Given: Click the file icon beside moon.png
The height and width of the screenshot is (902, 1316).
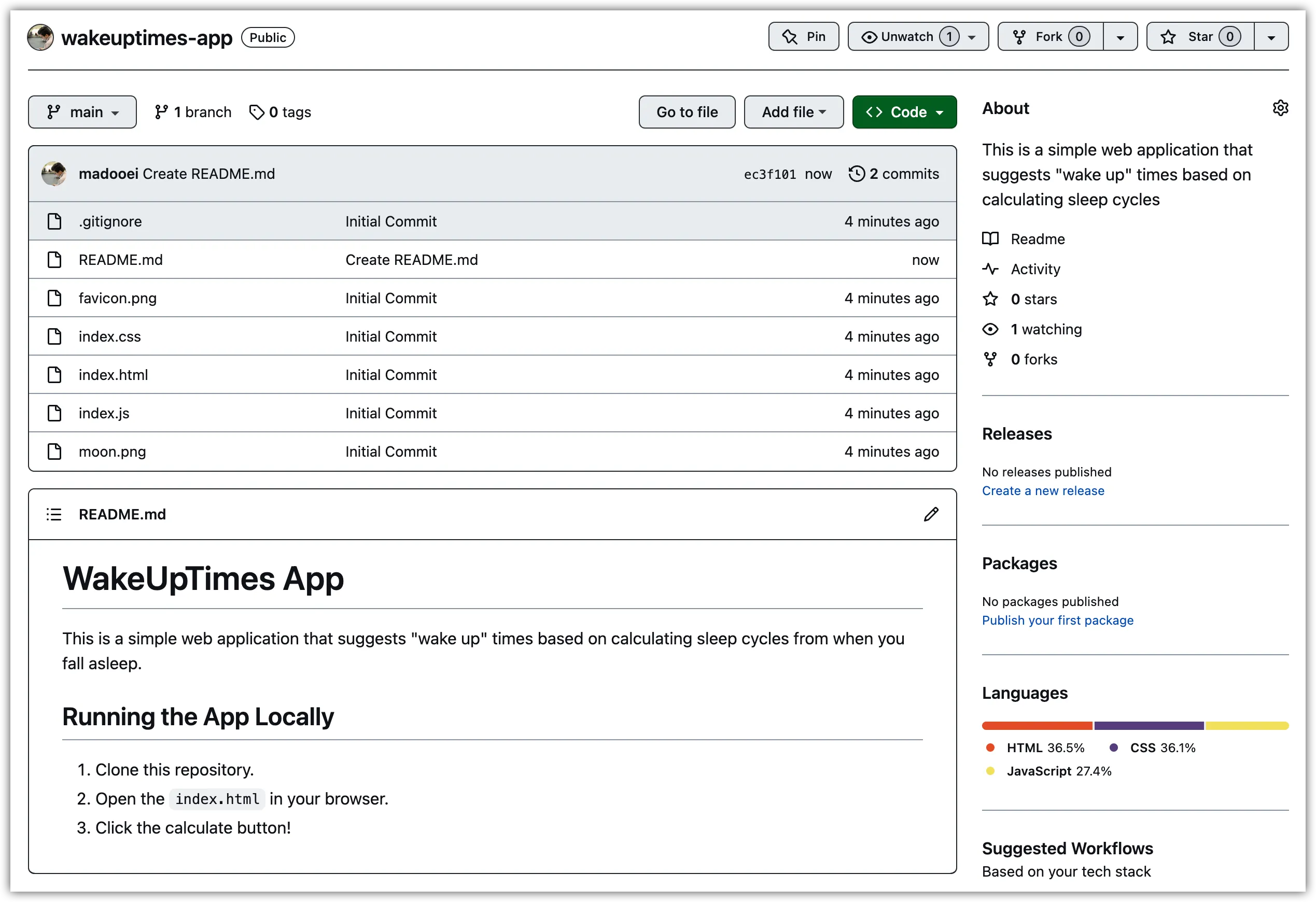Looking at the screenshot, I should click(54, 453).
